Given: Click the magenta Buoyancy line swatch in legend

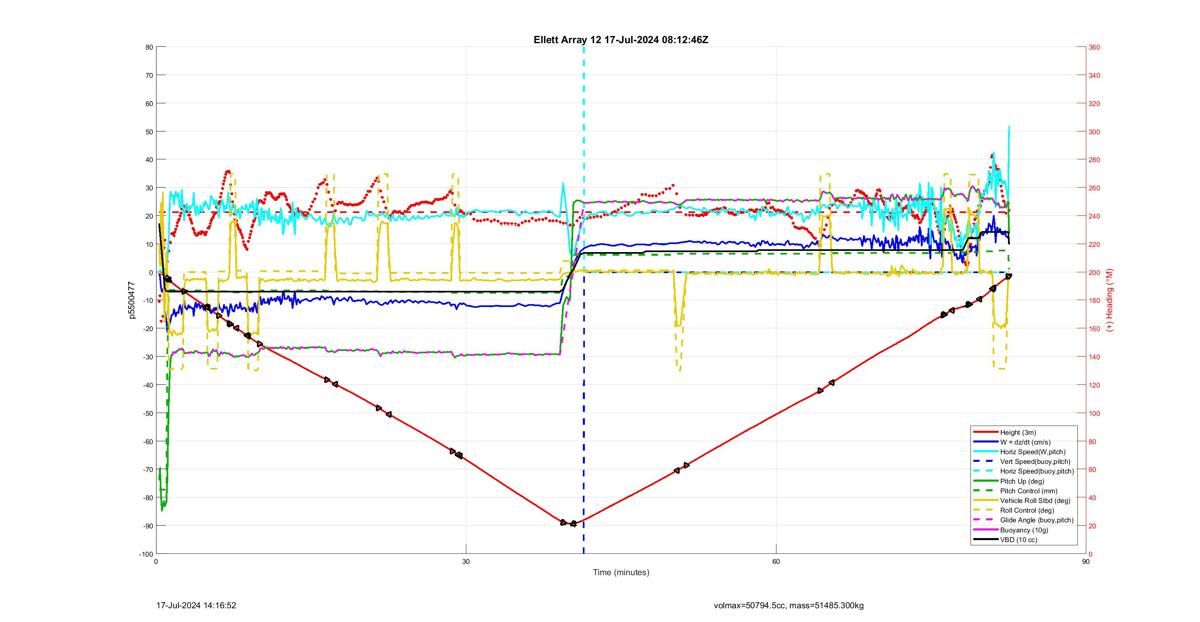Looking at the screenshot, I should pos(986,530).
